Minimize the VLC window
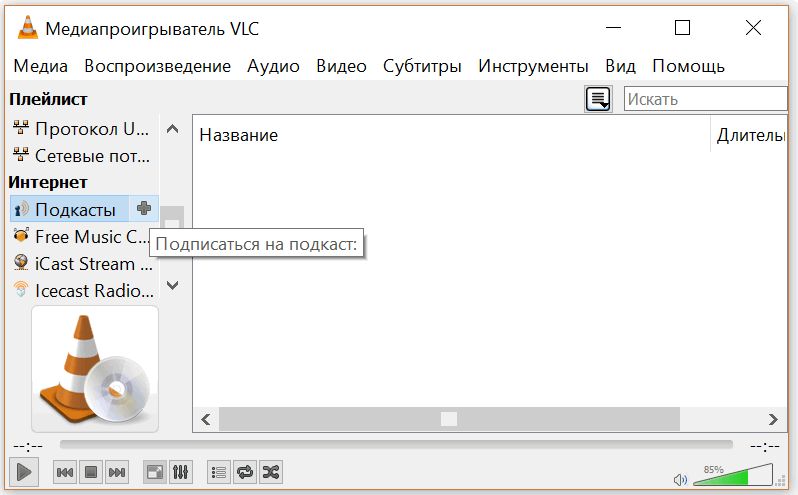Viewport: 798px width, 495px height. pyautogui.click(x=613, y=27)
